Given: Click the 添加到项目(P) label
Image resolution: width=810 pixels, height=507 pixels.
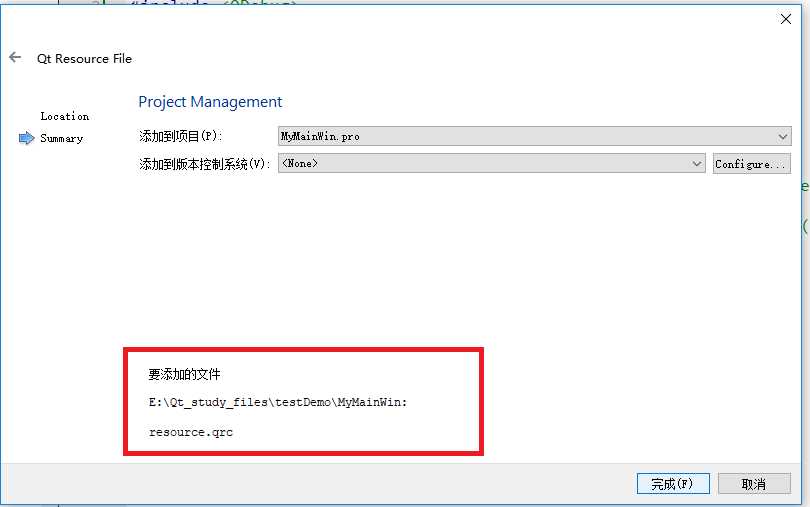Looking at the screenshot, I should 180,136.
